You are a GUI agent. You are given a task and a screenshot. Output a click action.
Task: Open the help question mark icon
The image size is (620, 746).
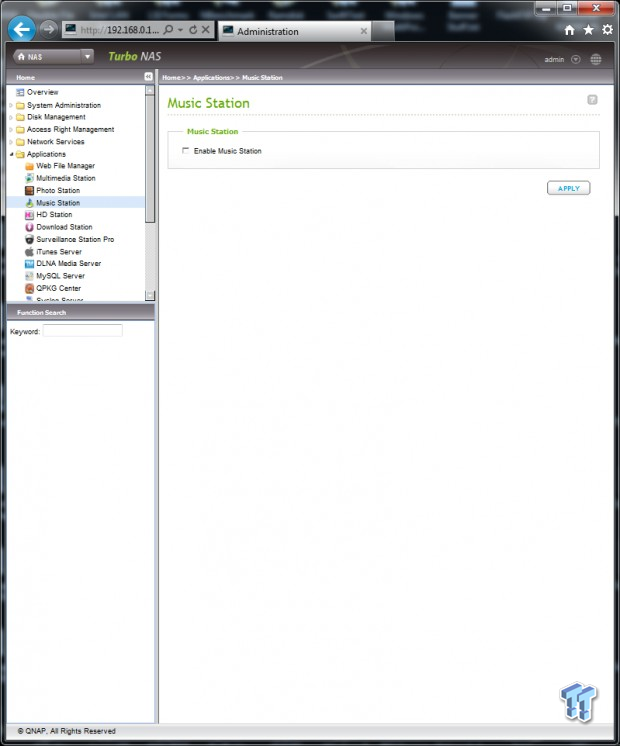pyautogui.click(x=592, y=99)
